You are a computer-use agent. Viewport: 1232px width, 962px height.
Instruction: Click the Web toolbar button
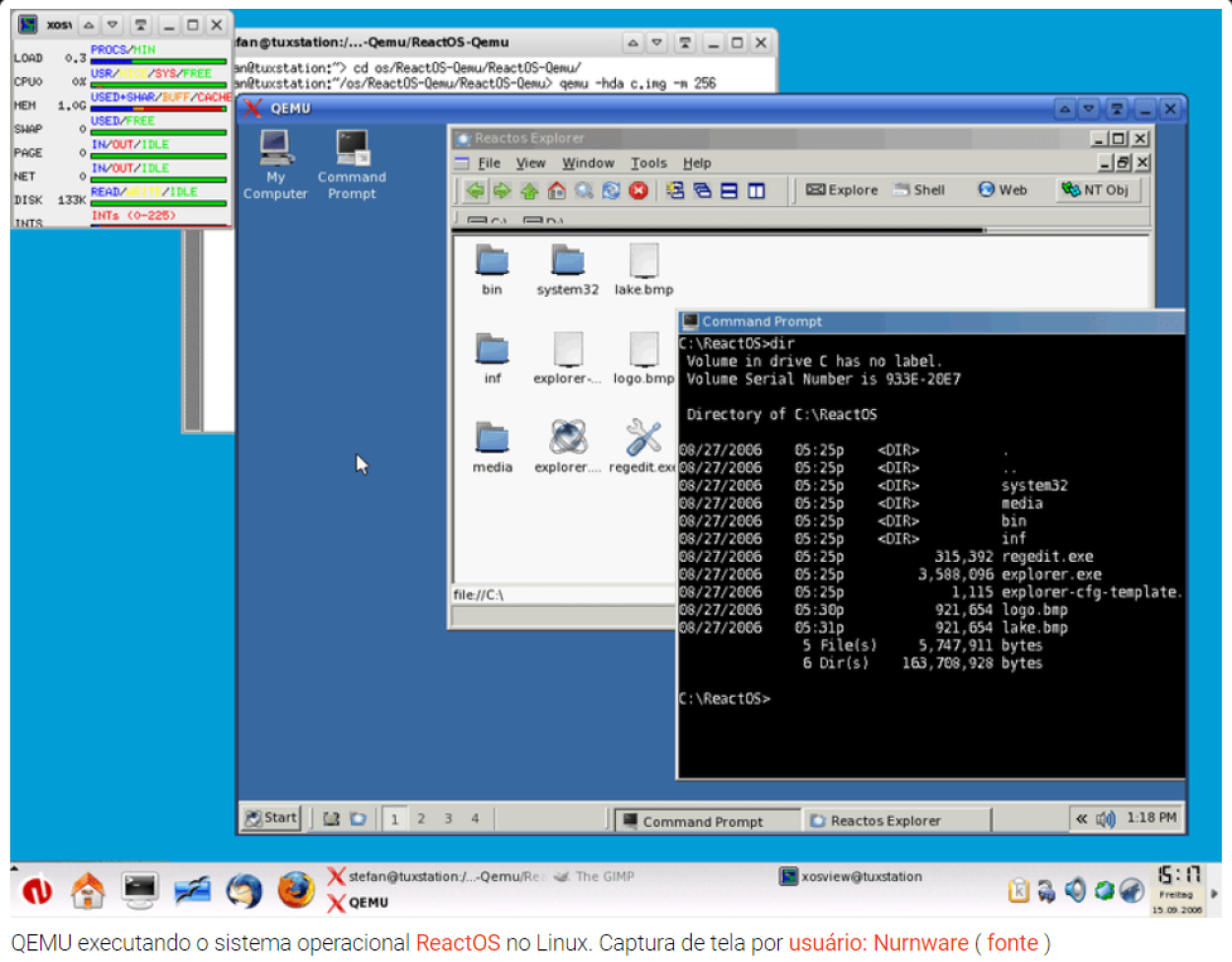pos(1002,190)
